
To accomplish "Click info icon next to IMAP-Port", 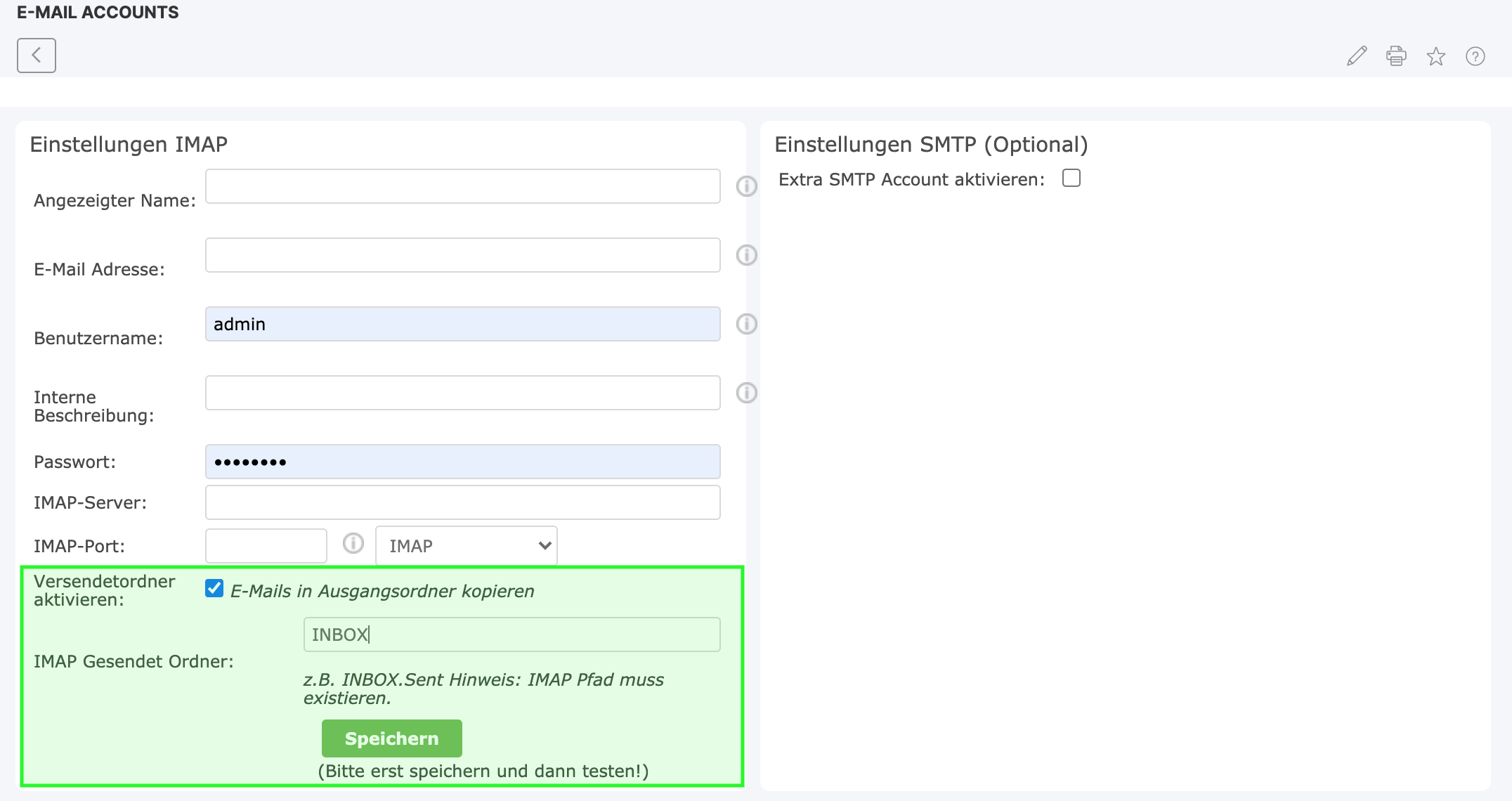I will coord(353,543).
